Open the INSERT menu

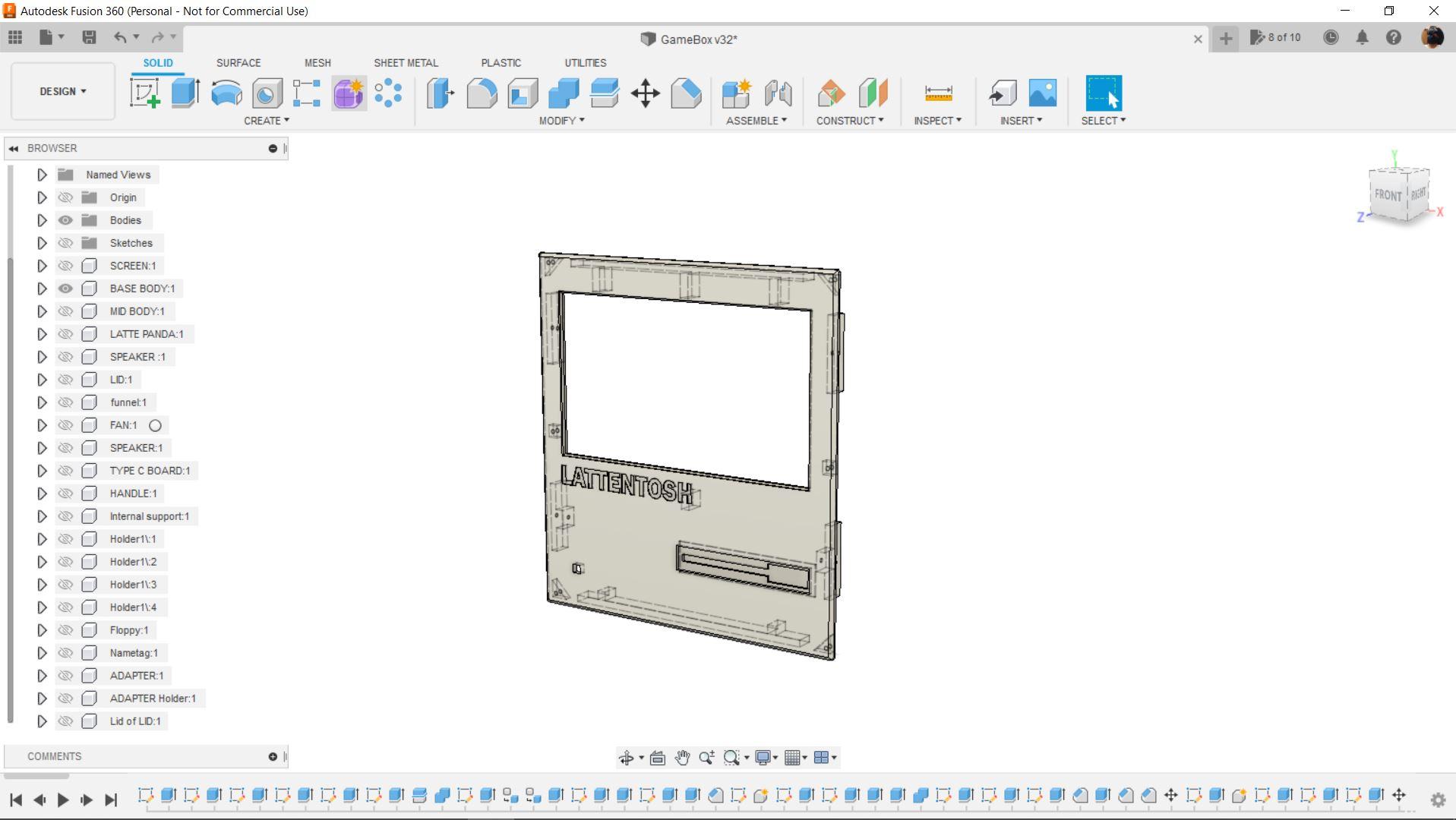point(1022,121)
